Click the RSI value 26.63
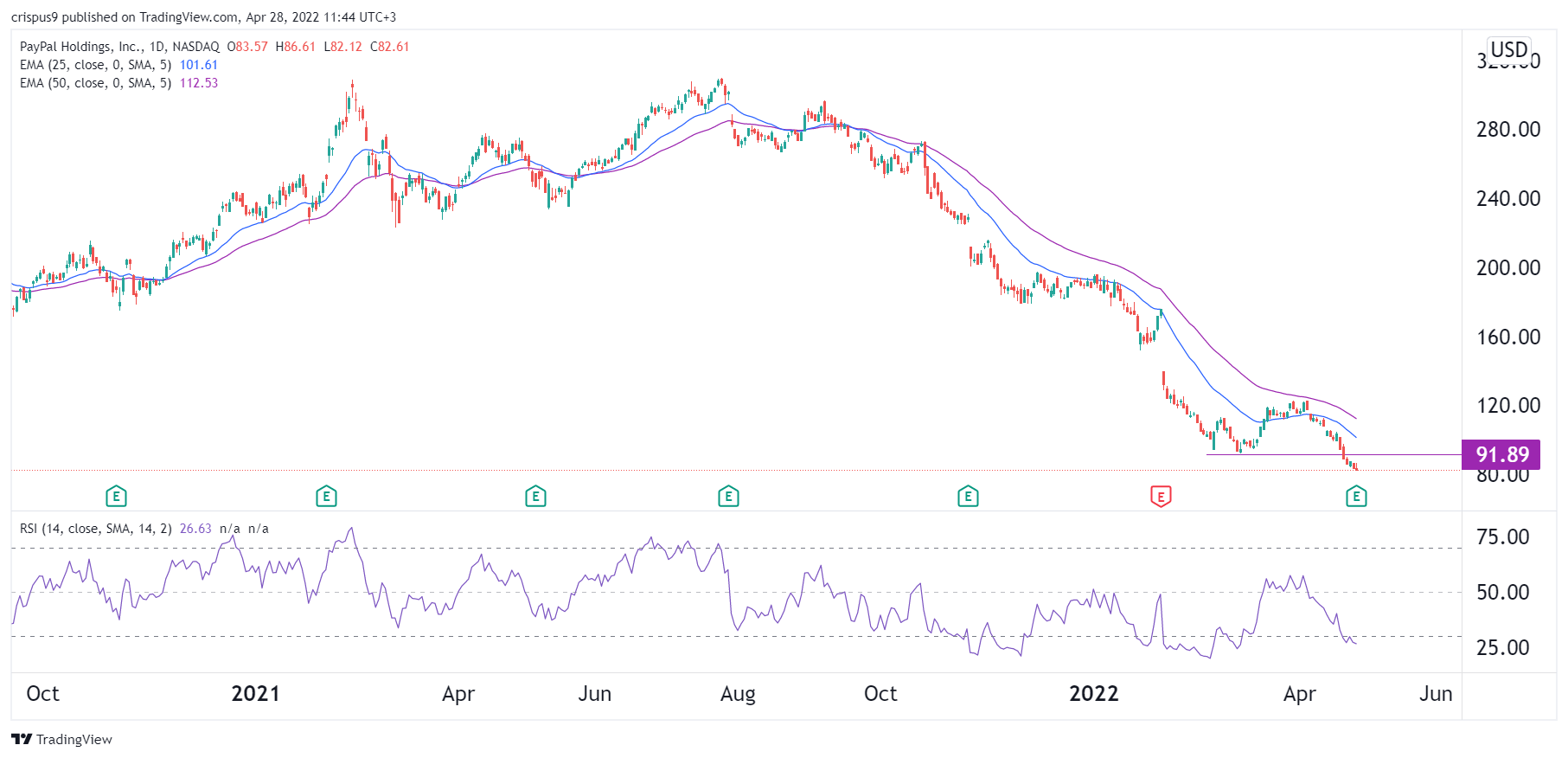The image size is (1568, 758). click(195, 529)
